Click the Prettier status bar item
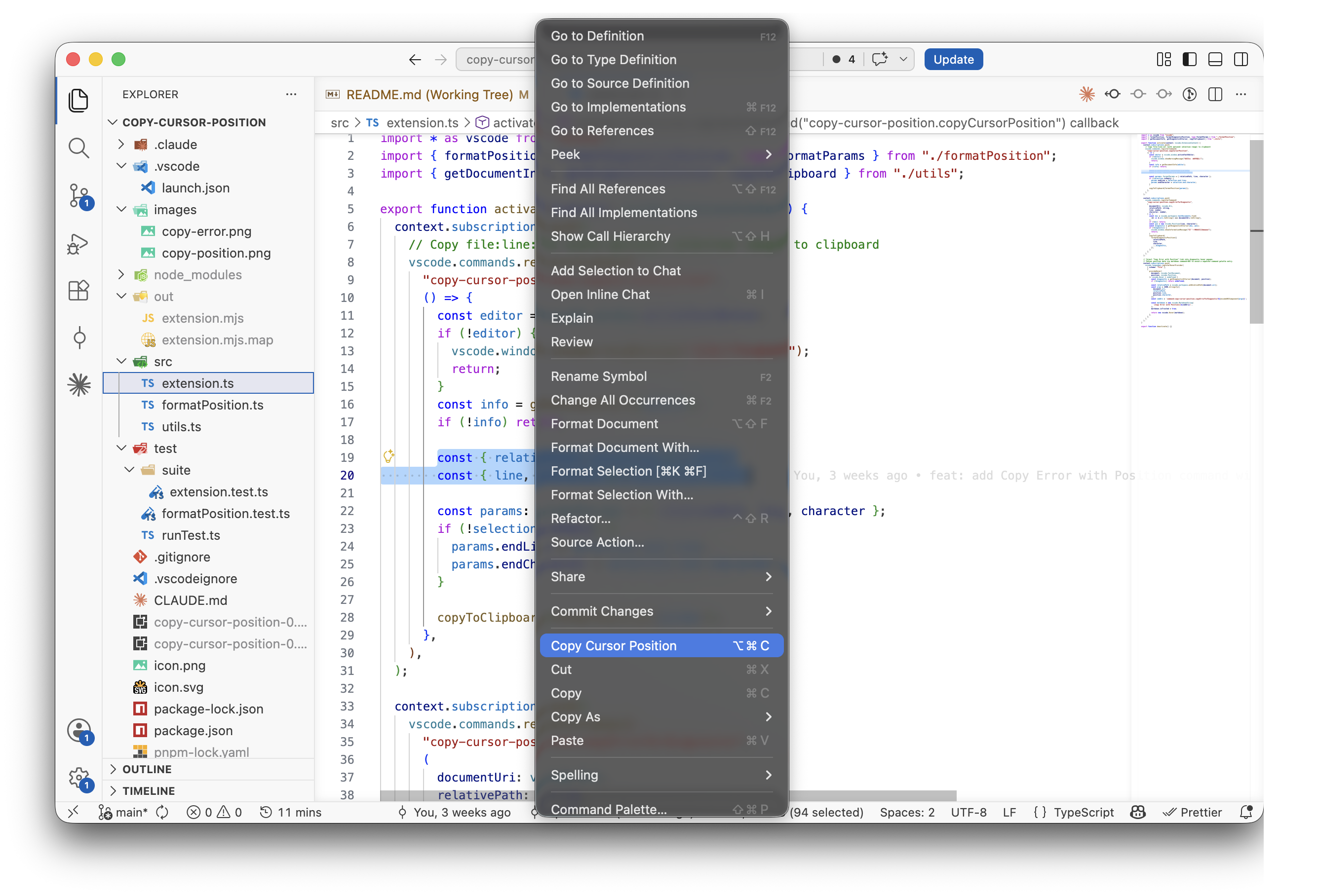Viewport: 1319px width, 896px height. click(1192, 812)
